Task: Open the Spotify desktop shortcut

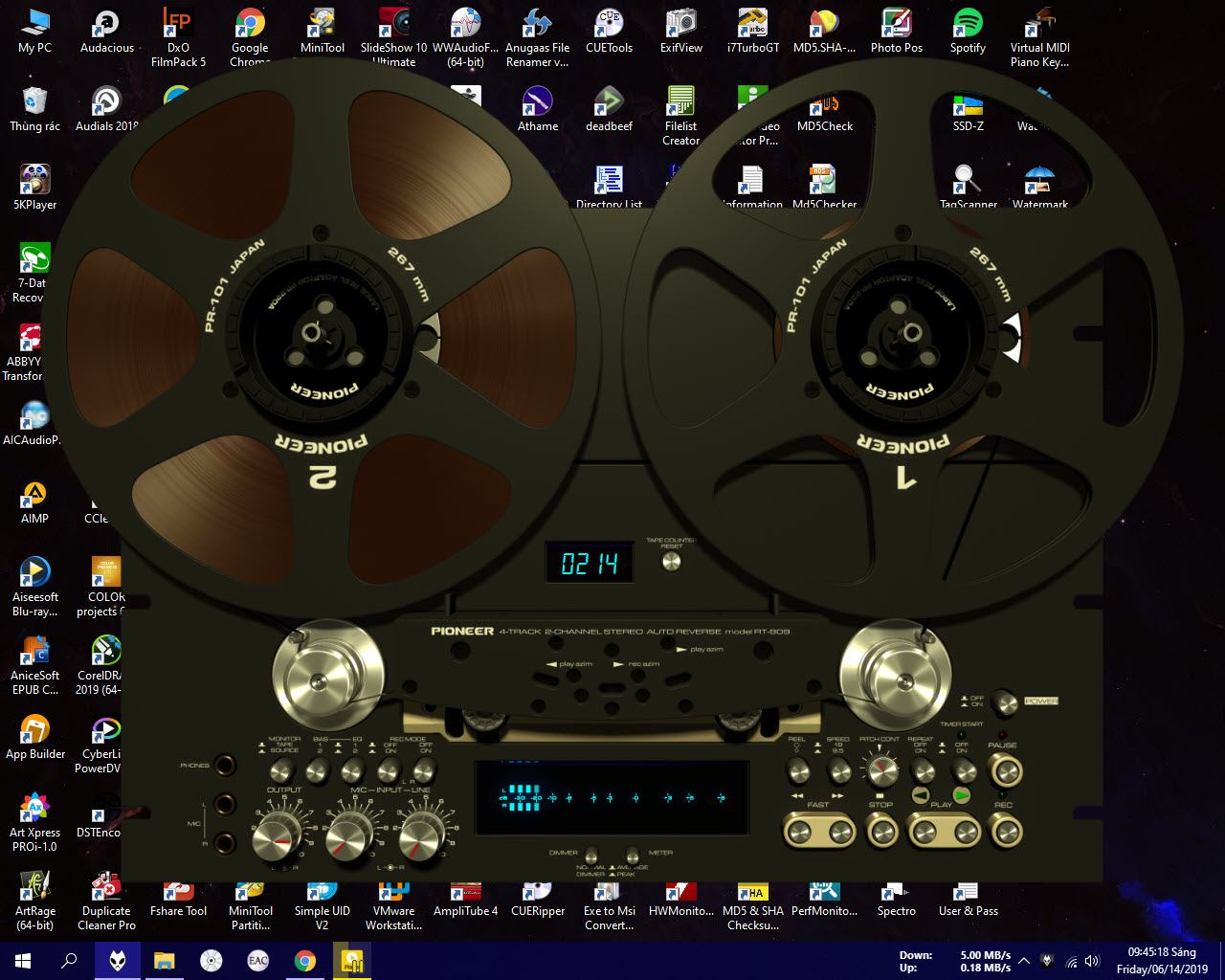Action: coord(969,32)
